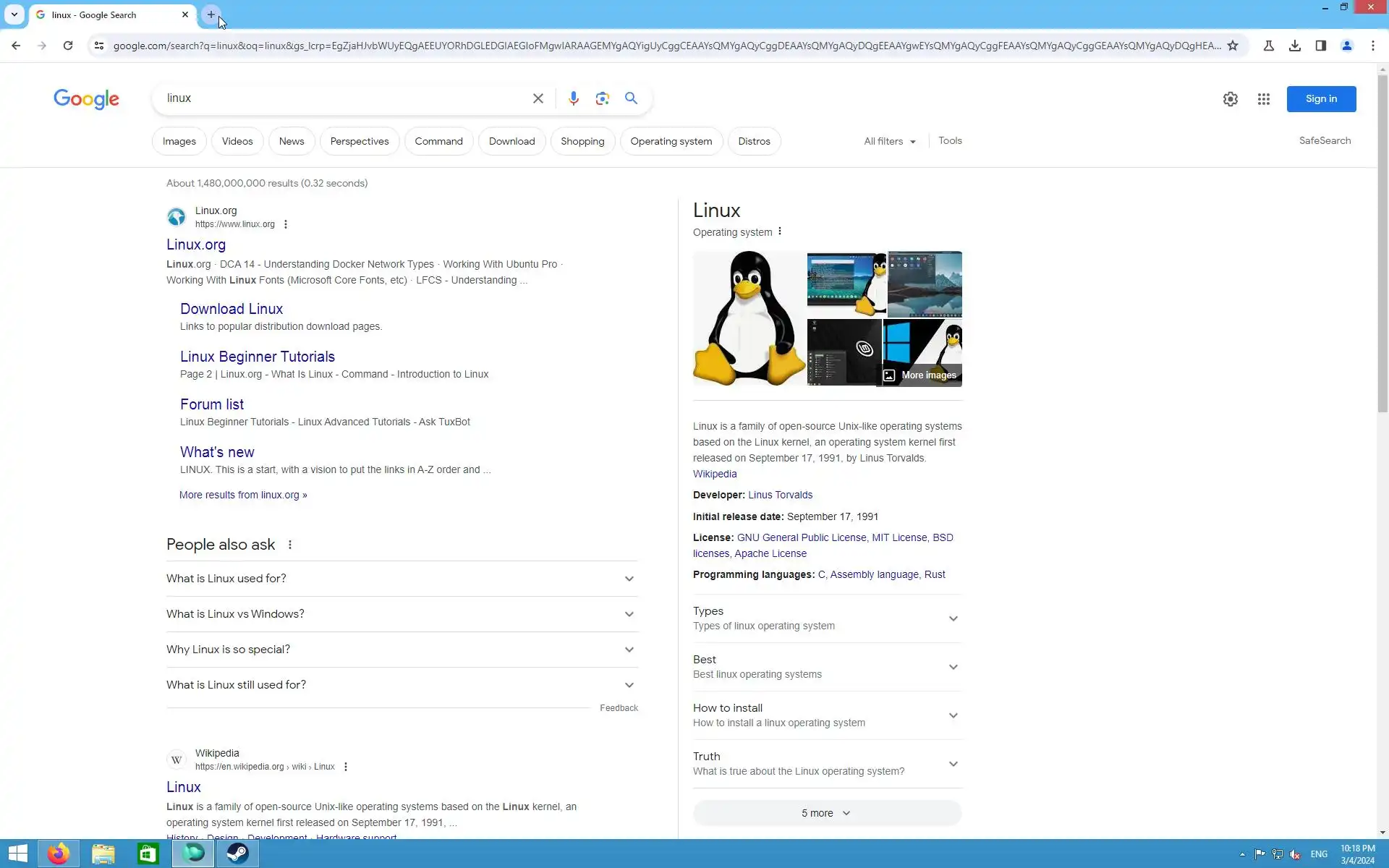Viewport: 1389px width, 868px height.
Task: Show 5 more knowledge panel topics
Action: [827, 813]
